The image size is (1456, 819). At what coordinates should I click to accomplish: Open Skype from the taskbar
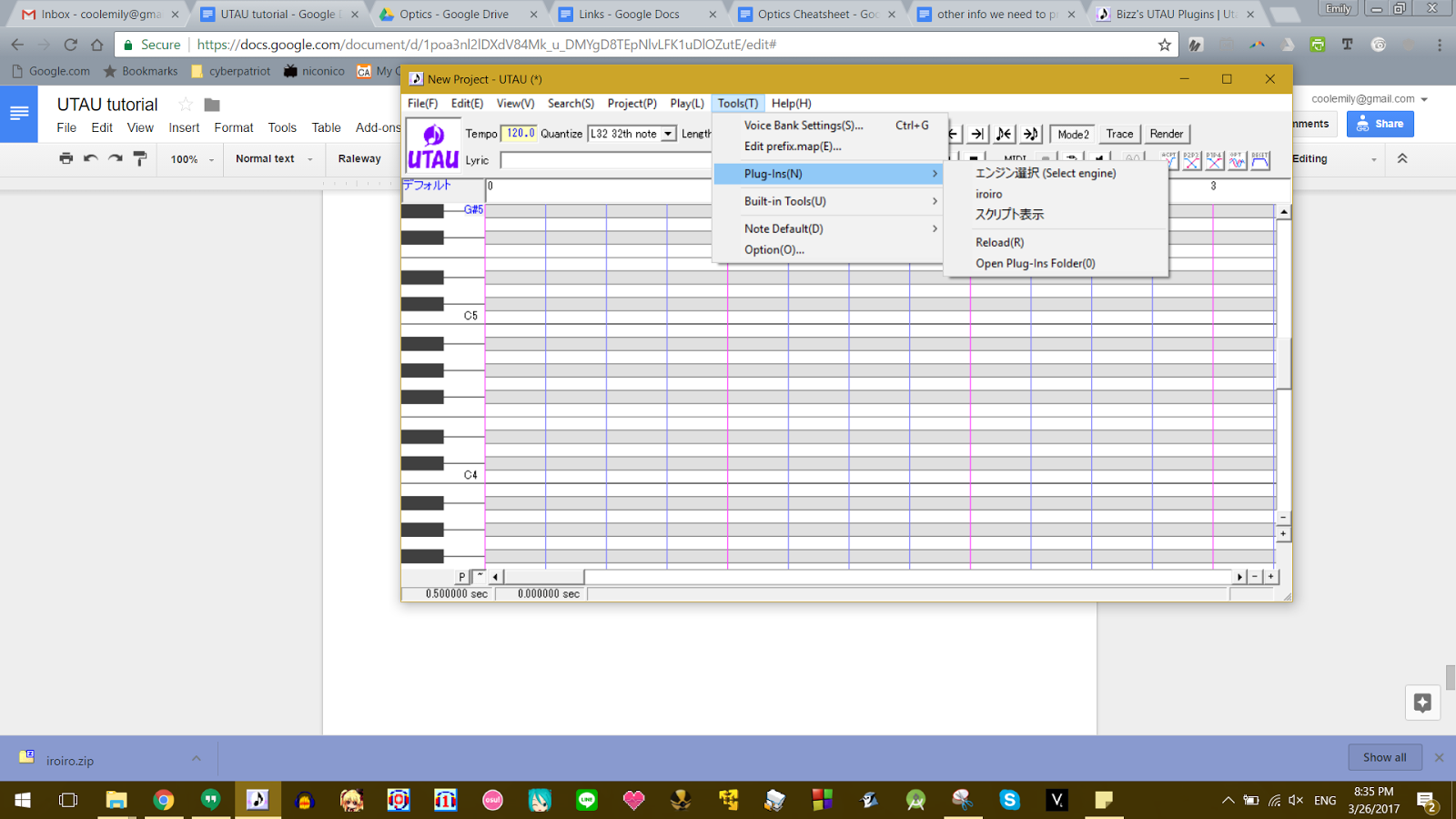1009,800
